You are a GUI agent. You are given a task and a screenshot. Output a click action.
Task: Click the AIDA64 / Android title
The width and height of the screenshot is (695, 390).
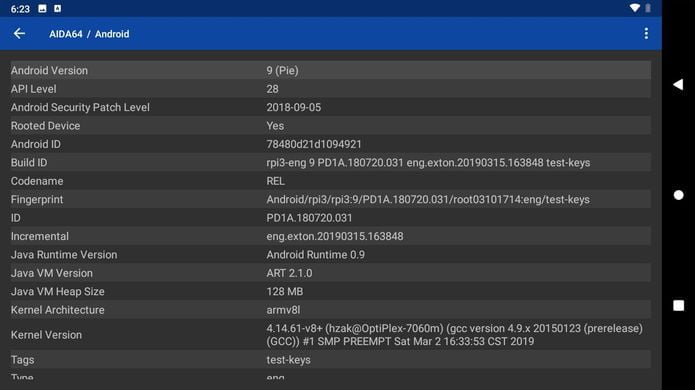pyautogui.click(x=89, y=34)
